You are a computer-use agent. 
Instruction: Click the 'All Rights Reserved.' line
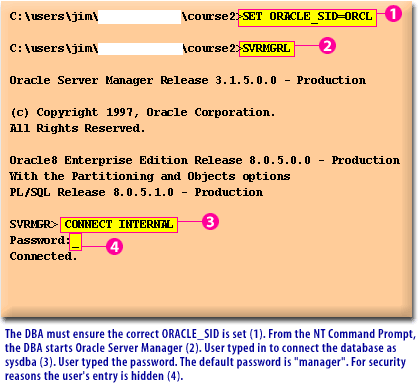tap(77, 128)
